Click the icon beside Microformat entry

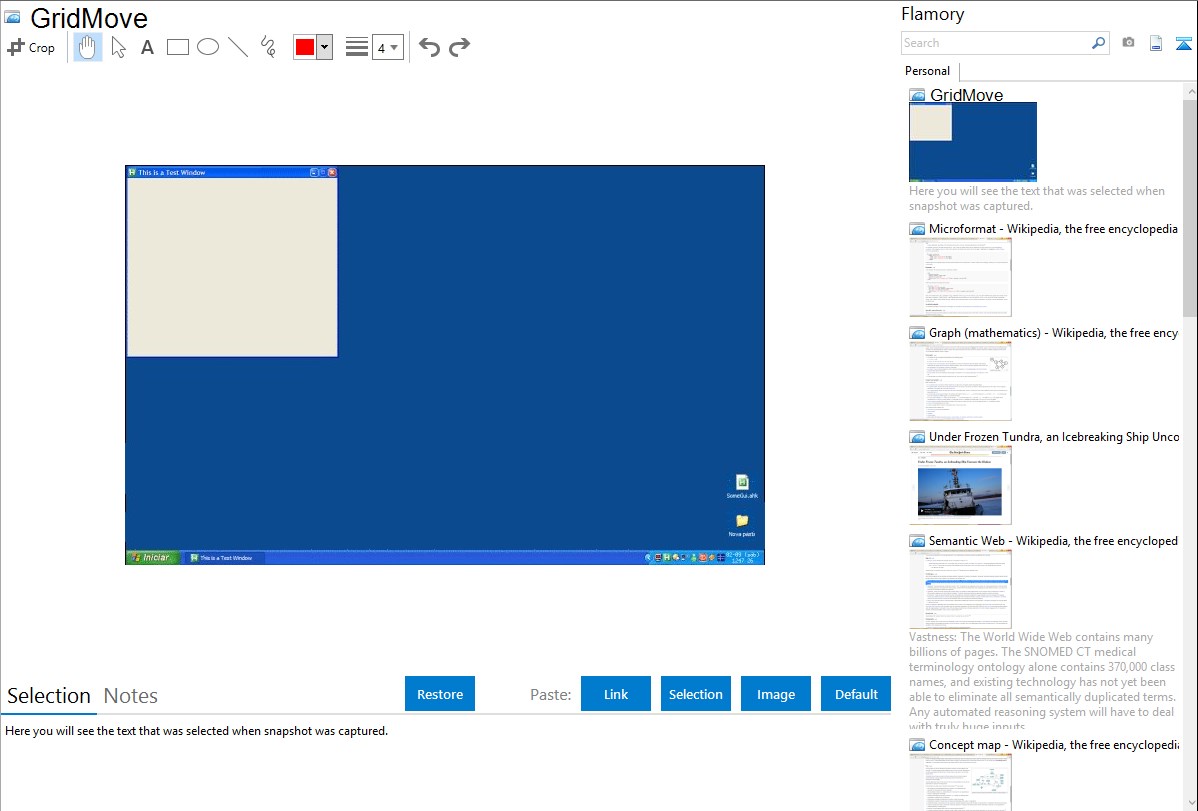[917, 229]
